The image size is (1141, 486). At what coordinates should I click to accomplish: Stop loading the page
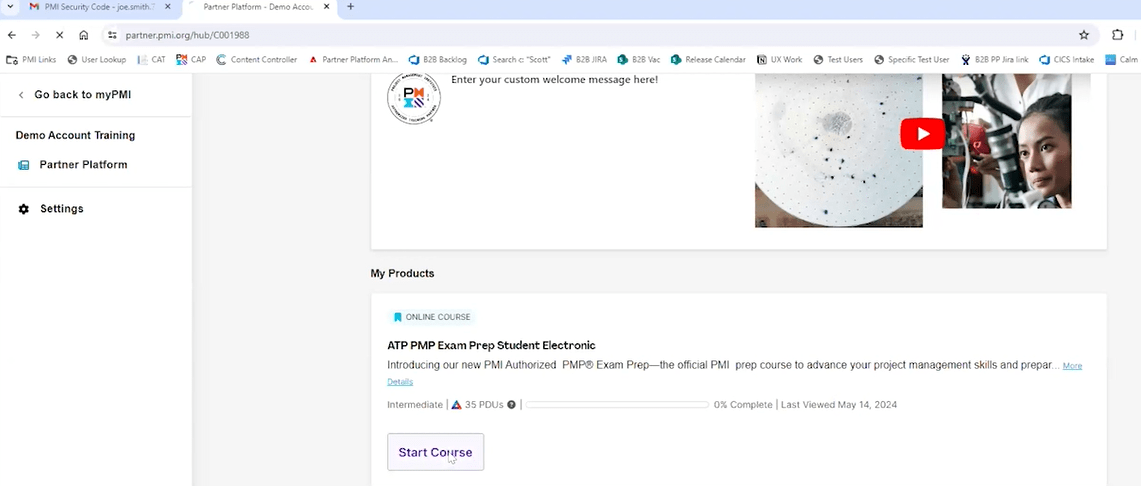click(60, 35)
